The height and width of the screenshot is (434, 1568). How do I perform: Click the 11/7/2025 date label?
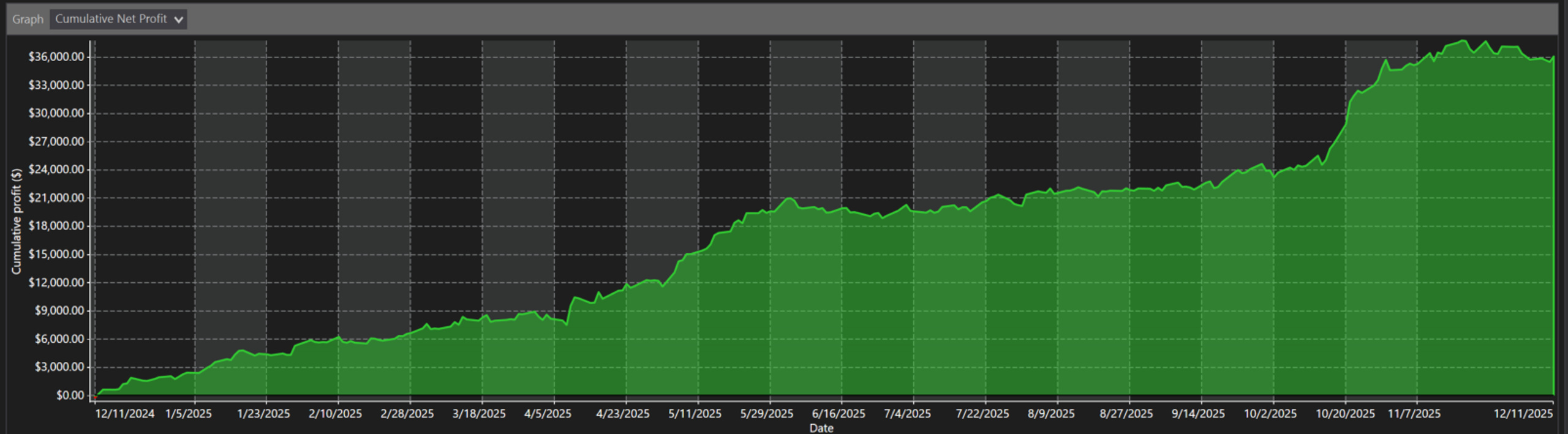(1414, 414)
